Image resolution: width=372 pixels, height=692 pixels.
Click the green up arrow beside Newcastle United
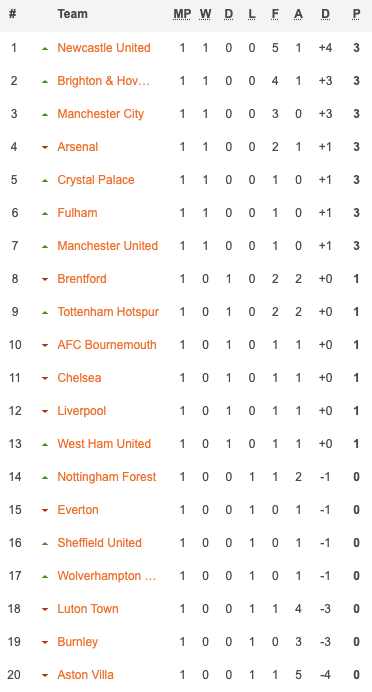(45, 49)
